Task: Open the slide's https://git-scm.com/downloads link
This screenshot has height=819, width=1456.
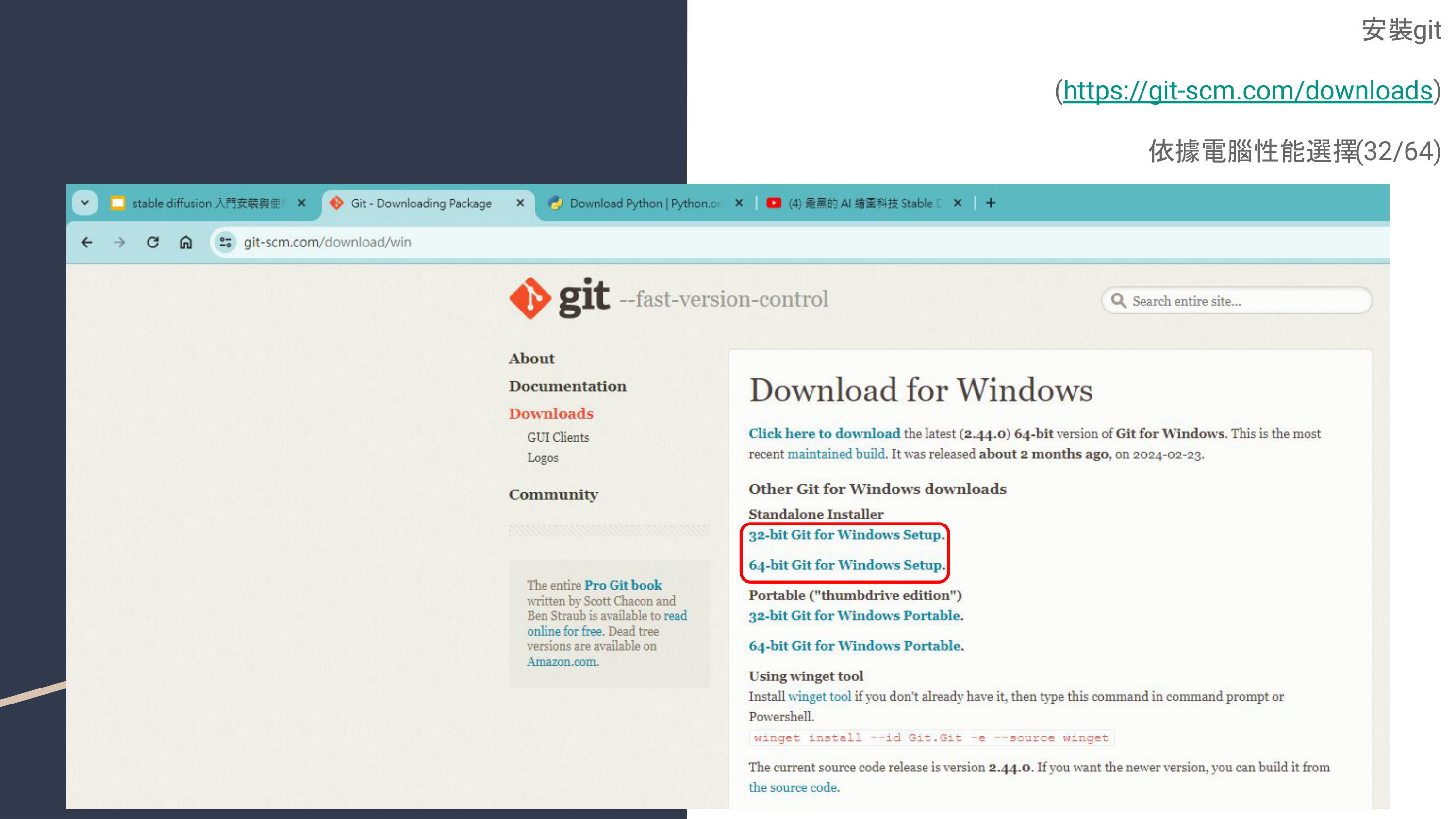Action: [1247, 90]
